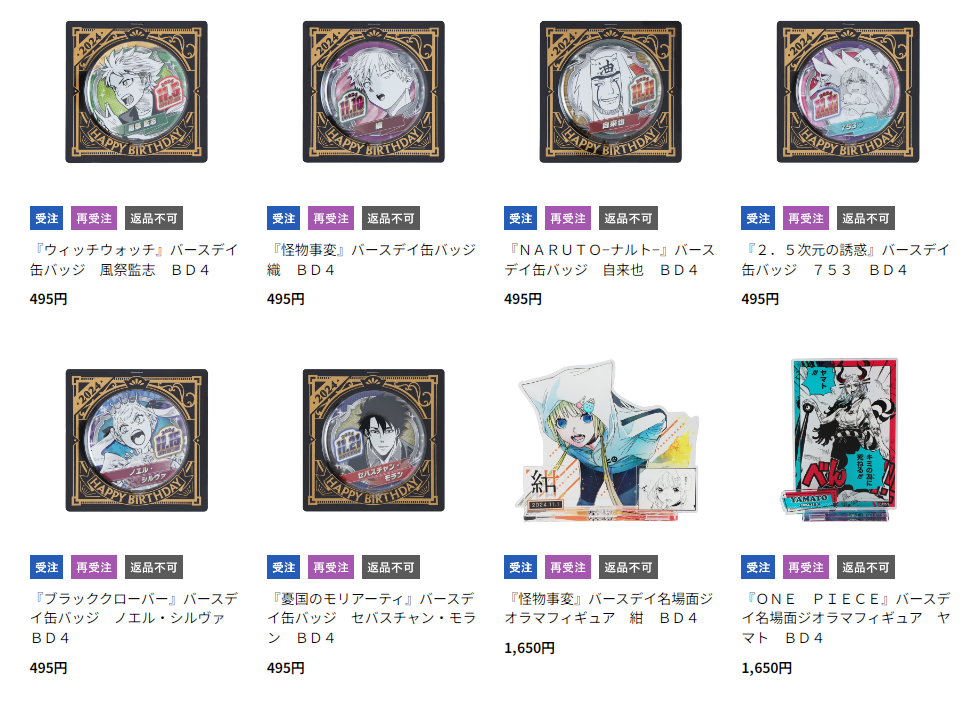The width and height of the screenshot is (973, 701).
Task: Open the Black Clover ノエル・シルヴァ badge image
Action: (137, 440)
